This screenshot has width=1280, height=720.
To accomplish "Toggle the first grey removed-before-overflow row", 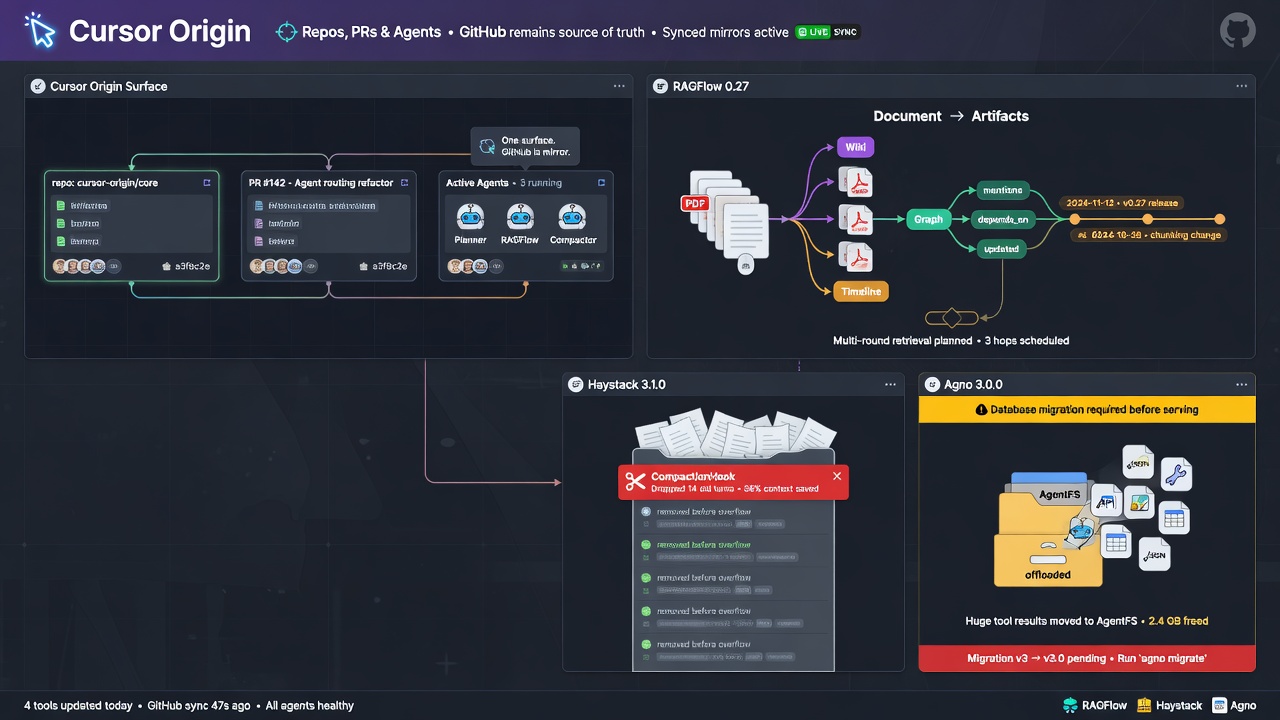I will [x=734, y=517].
